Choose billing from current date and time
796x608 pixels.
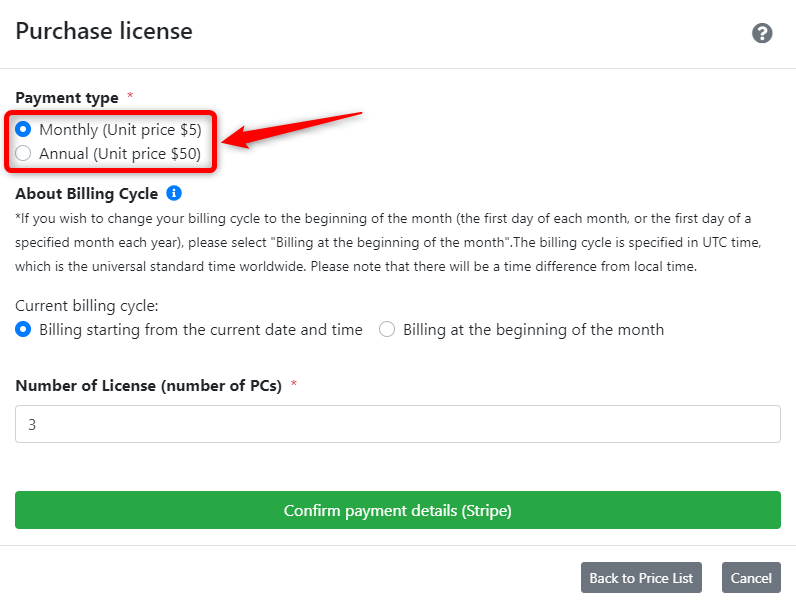click(x=23, y=329)
